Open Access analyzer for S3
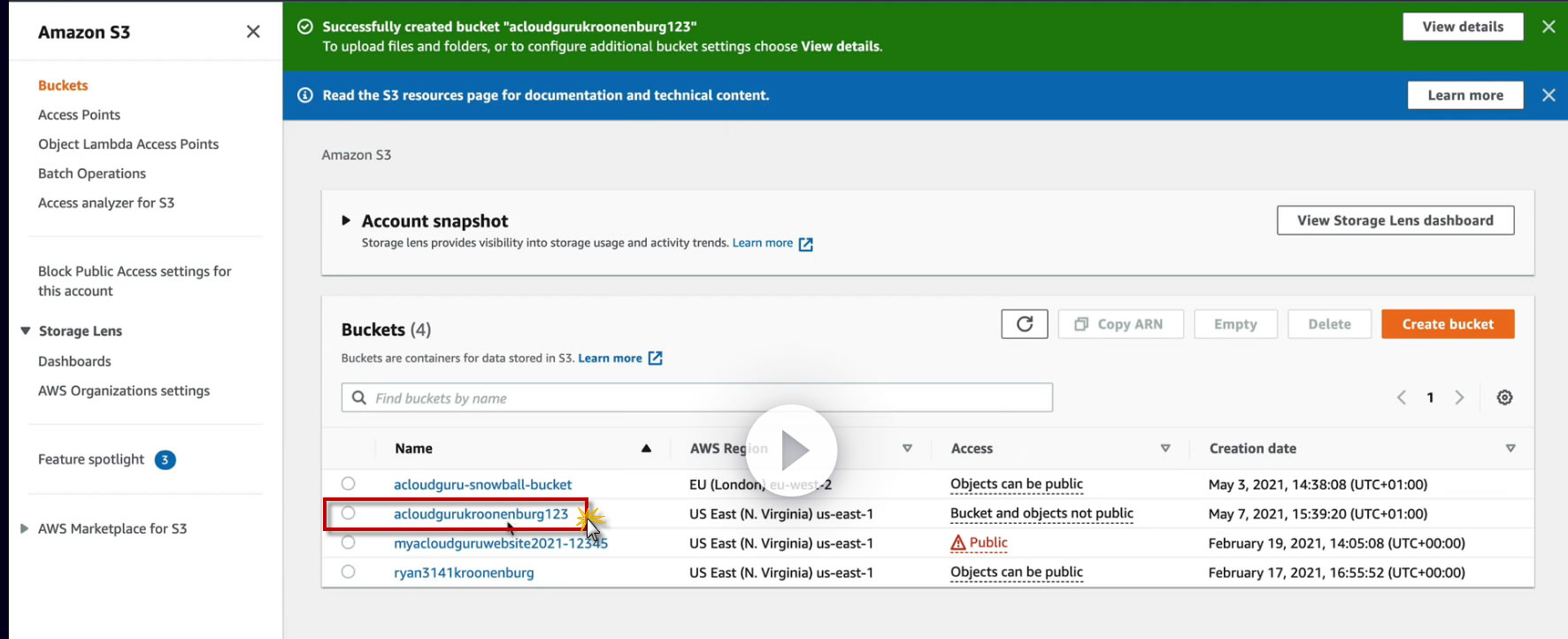The height and width of the screenshot is (639, 1568). [x=106, y=203]
